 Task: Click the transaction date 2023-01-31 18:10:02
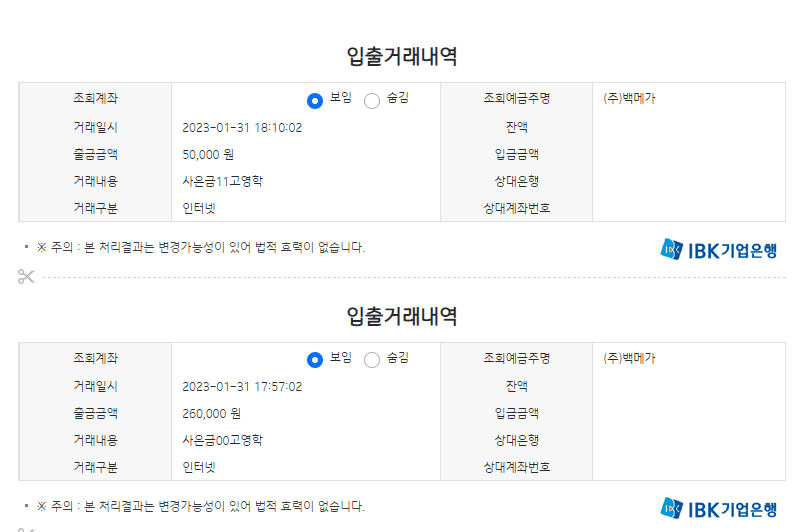242,127
